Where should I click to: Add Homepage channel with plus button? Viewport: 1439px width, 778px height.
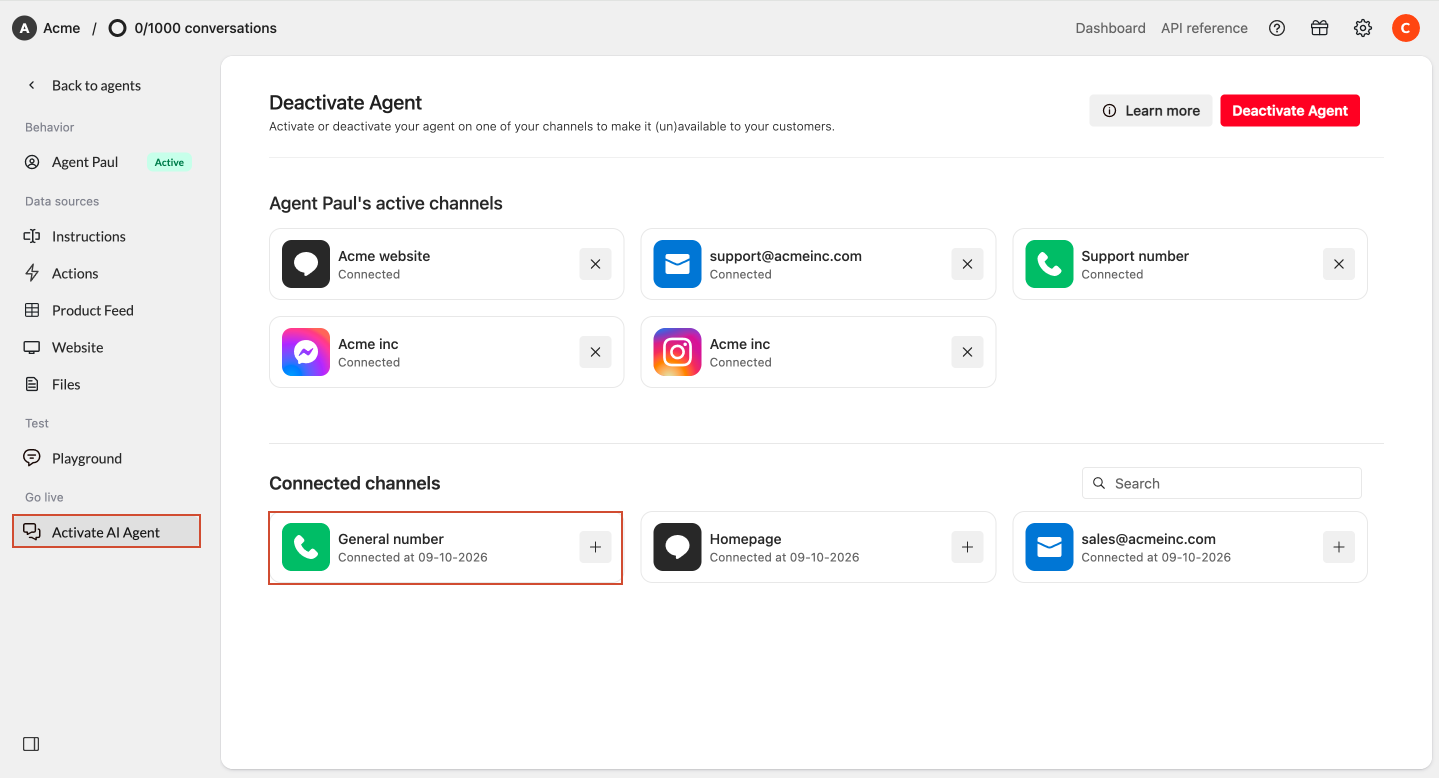tap(967, 547)
